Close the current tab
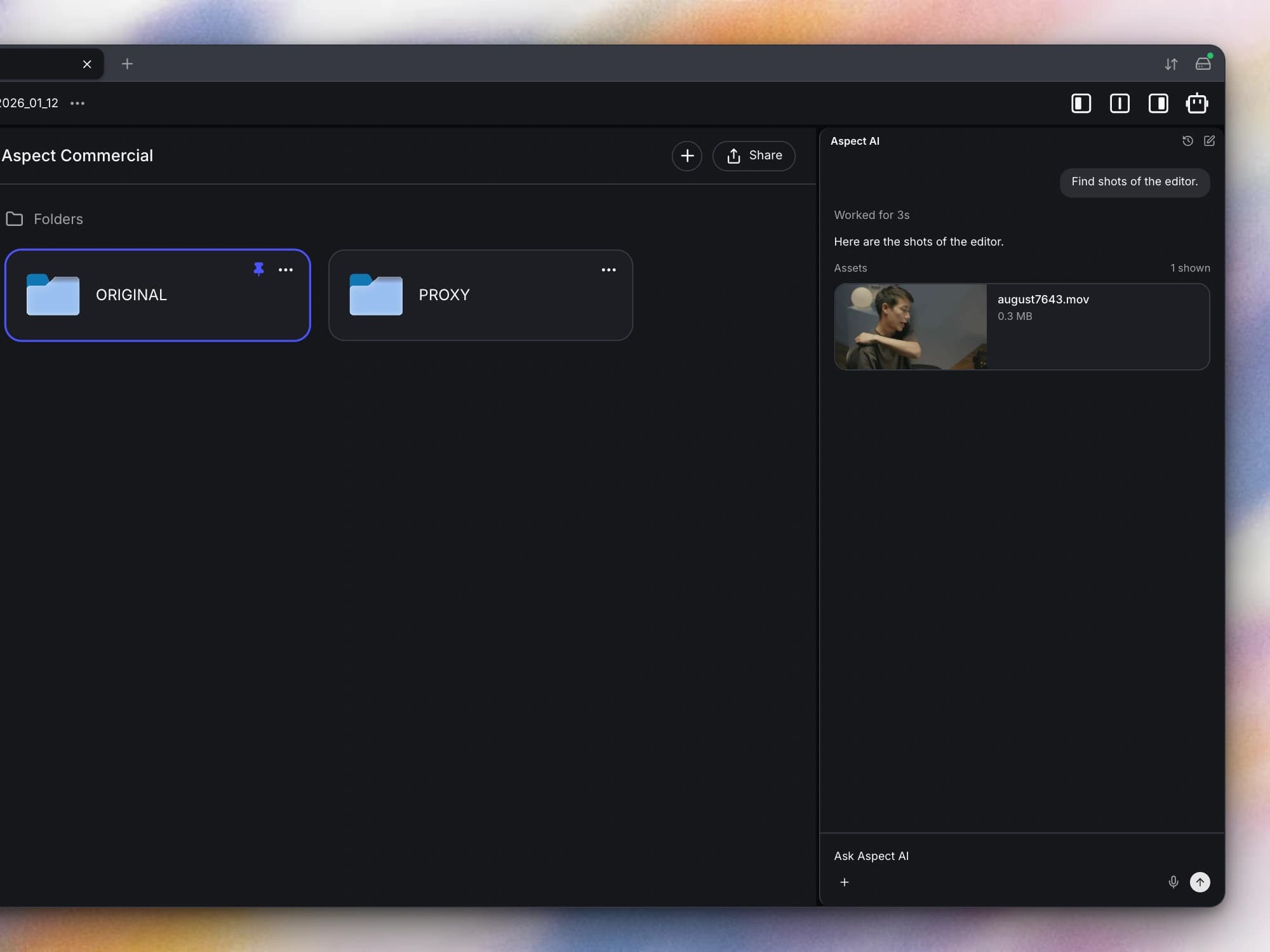Screen dimensions: 1270x952 (x=87, y=64)
